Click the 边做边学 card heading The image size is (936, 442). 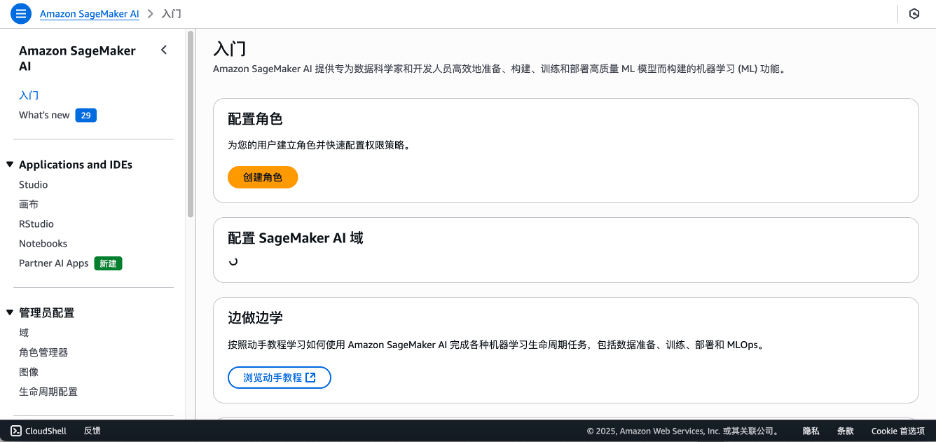pos(255,318)
